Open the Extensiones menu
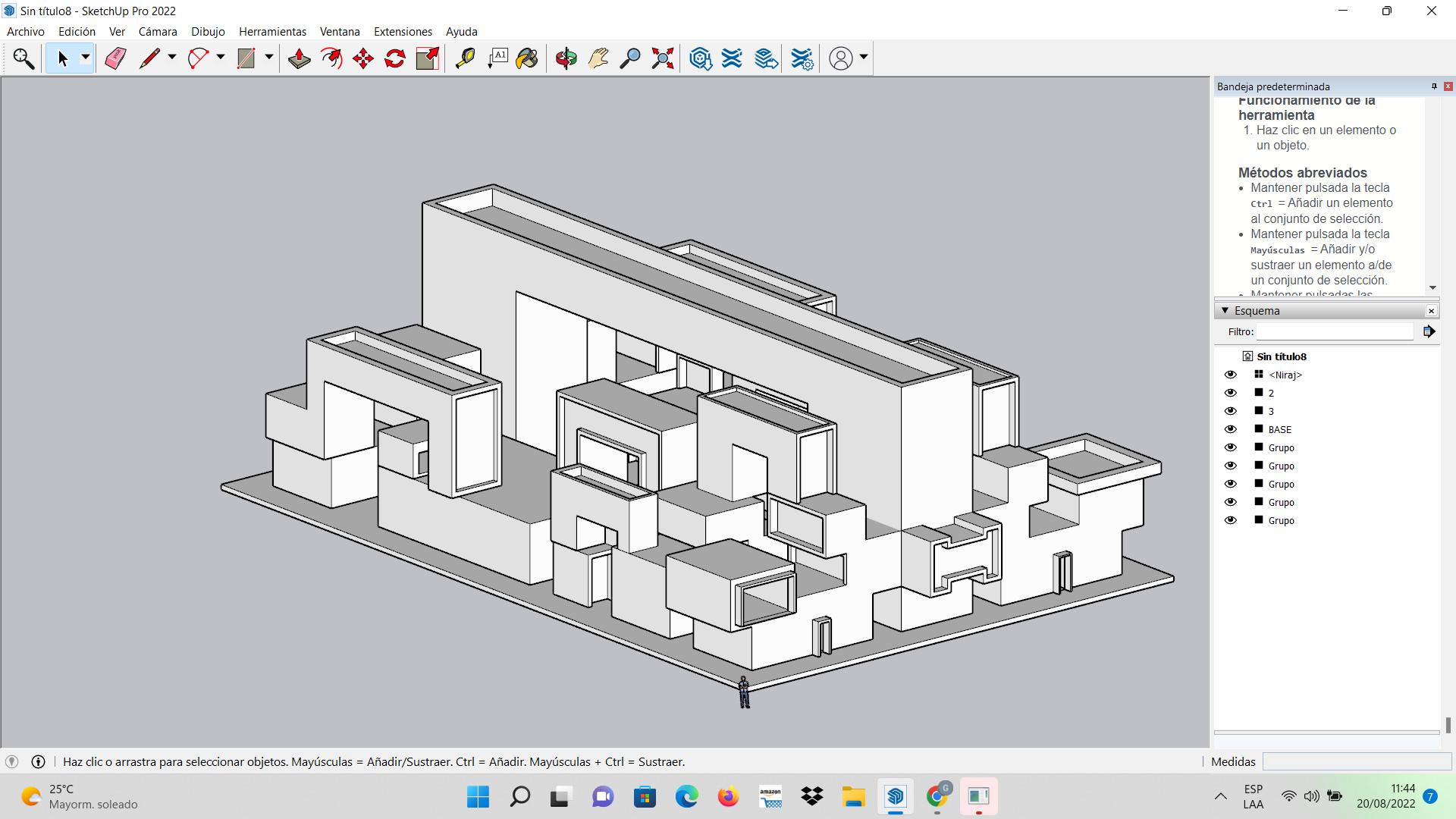The height and width of the screenshot is (819, 1456). click(403, 32)
